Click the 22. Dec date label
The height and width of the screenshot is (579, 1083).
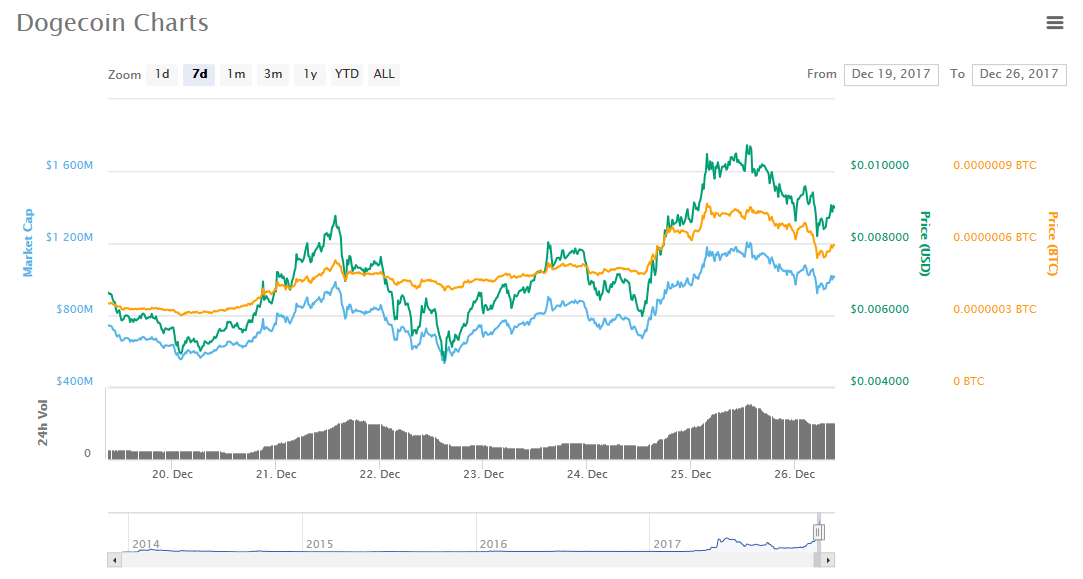coord(380,474)
